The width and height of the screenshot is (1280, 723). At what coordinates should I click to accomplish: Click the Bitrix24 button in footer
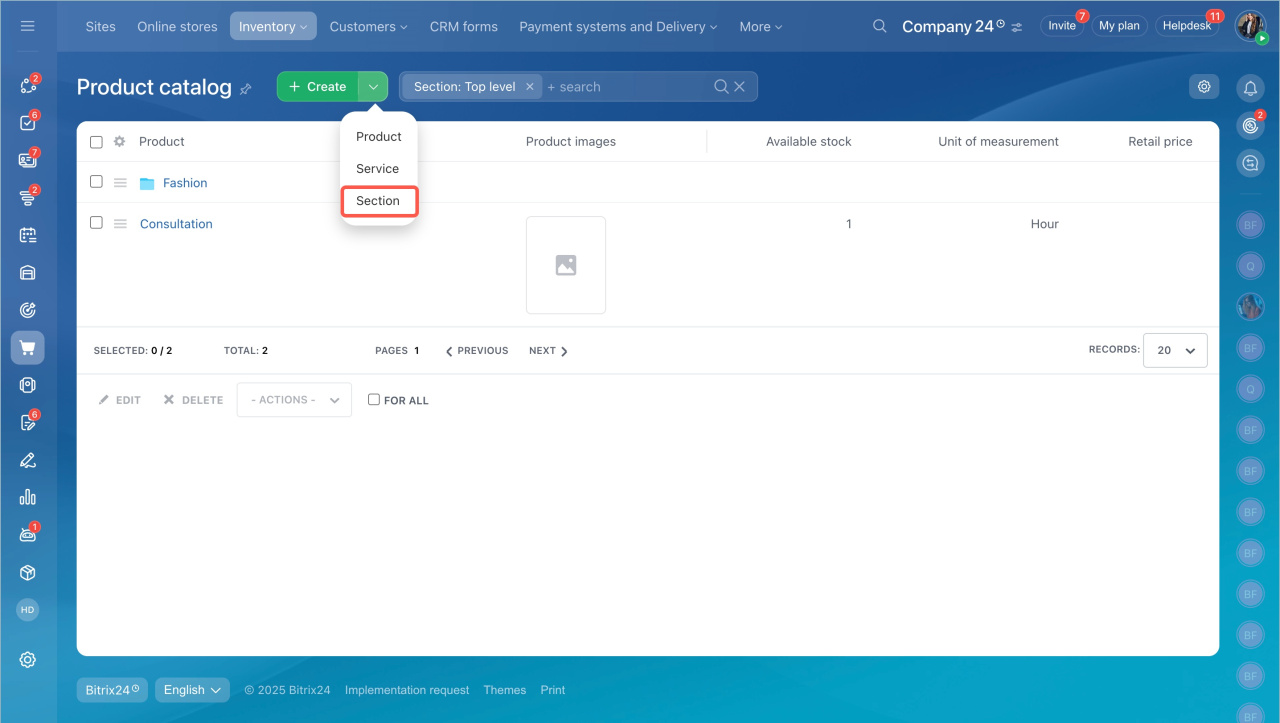(x=112, y=690)
